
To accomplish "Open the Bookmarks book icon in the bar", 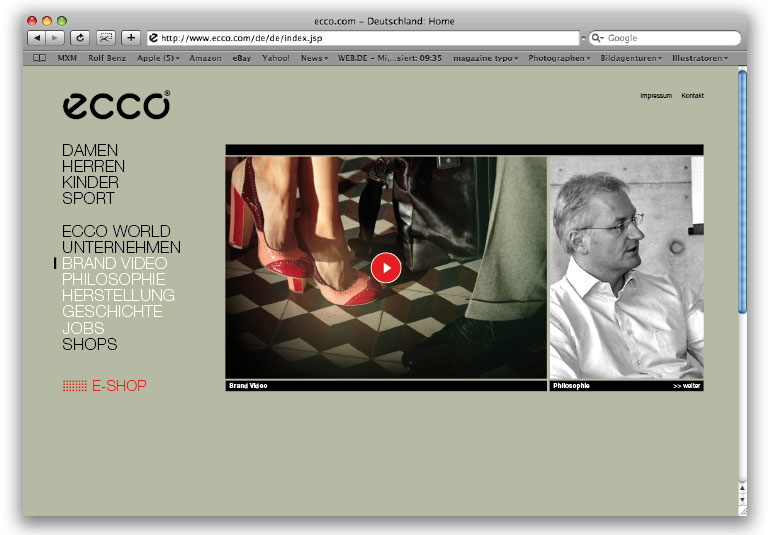I will pyautogui.click(x=39, y=58).
